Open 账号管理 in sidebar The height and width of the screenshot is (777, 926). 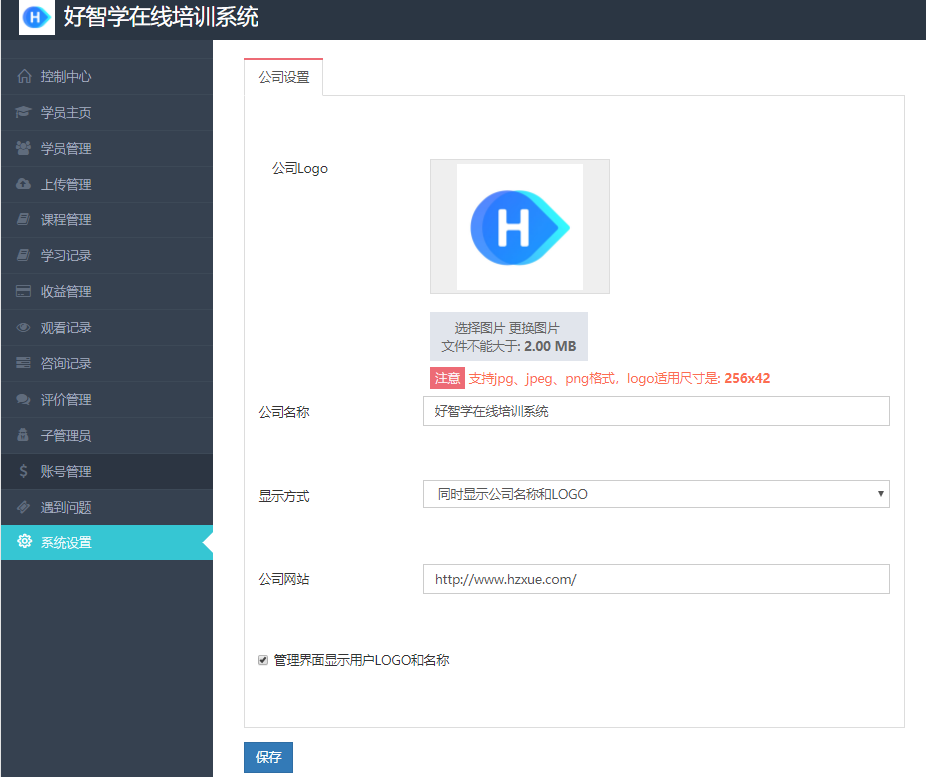coord(107,471)
